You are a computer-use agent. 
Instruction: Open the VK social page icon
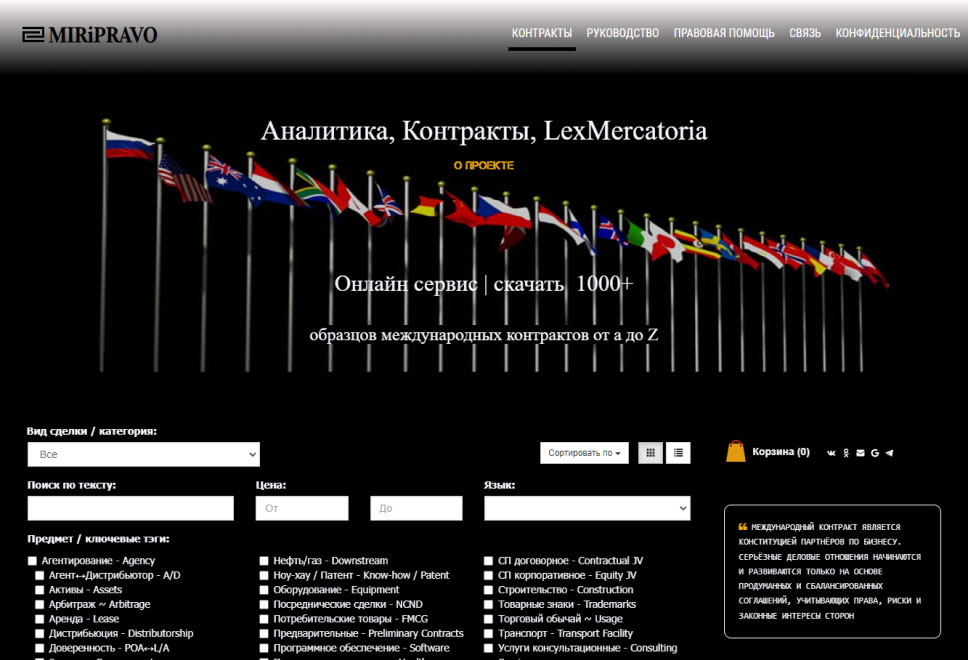(832, 453)
